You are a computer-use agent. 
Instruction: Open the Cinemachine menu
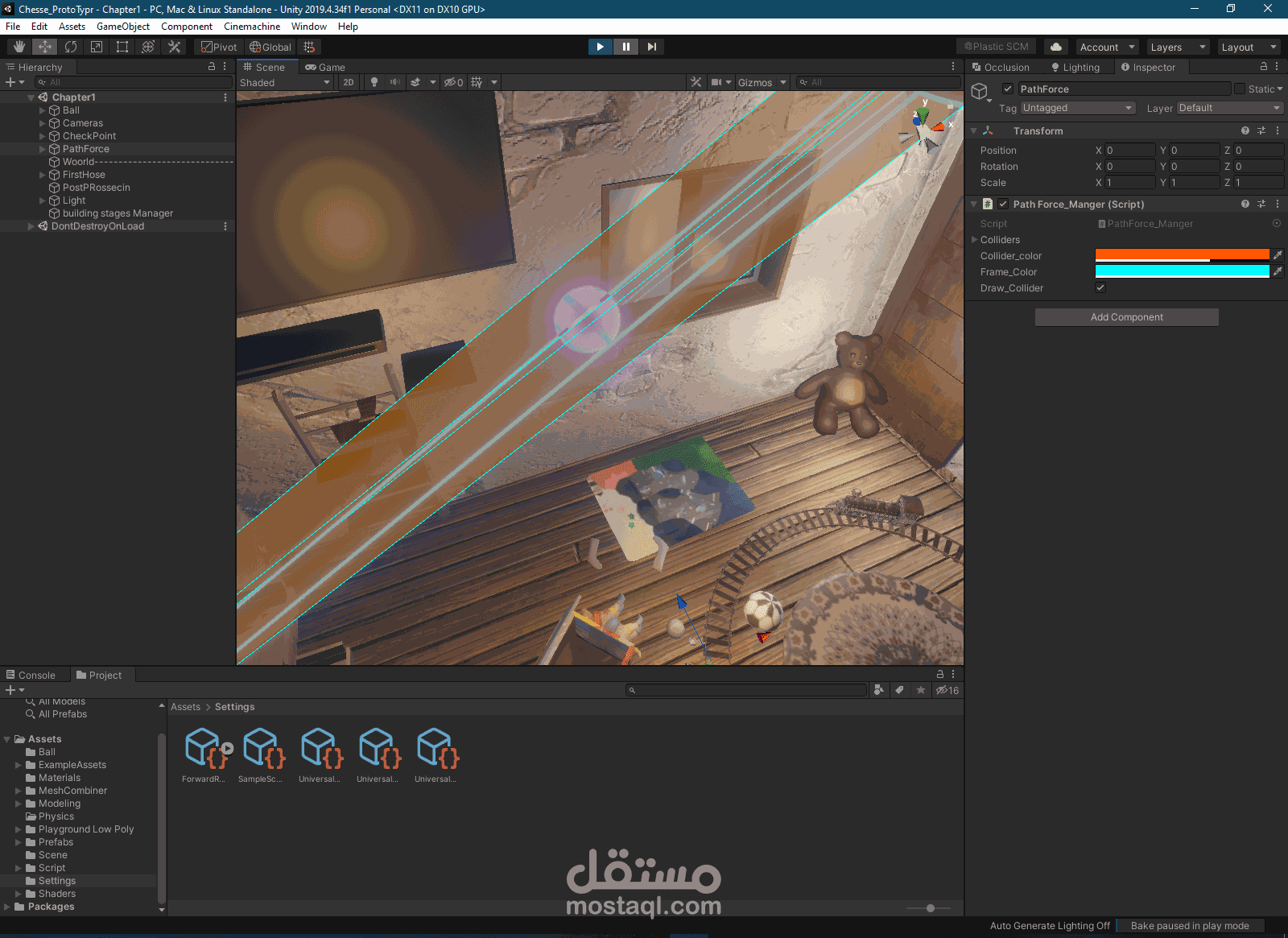252,26
